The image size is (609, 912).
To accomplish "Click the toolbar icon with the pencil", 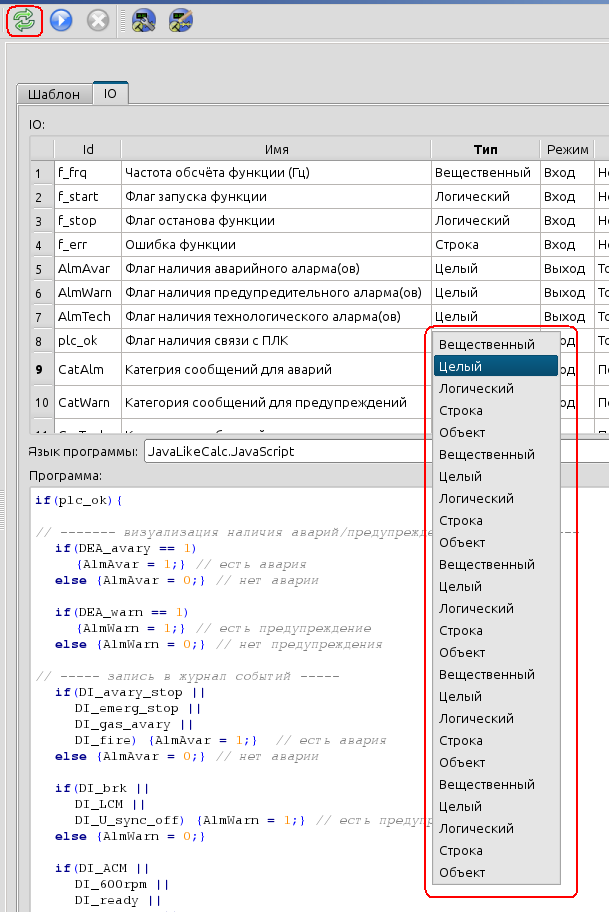I will tap(181, 20).
